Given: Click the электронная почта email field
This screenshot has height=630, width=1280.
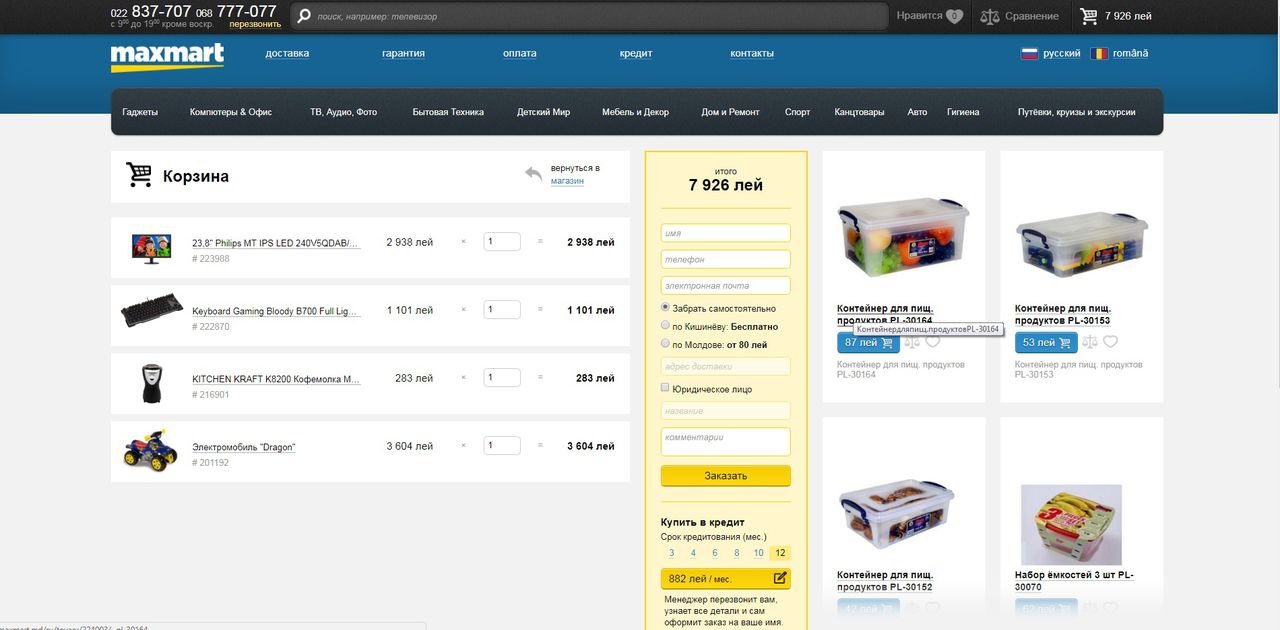Looking at the screenshot, I should click(726, 286).
